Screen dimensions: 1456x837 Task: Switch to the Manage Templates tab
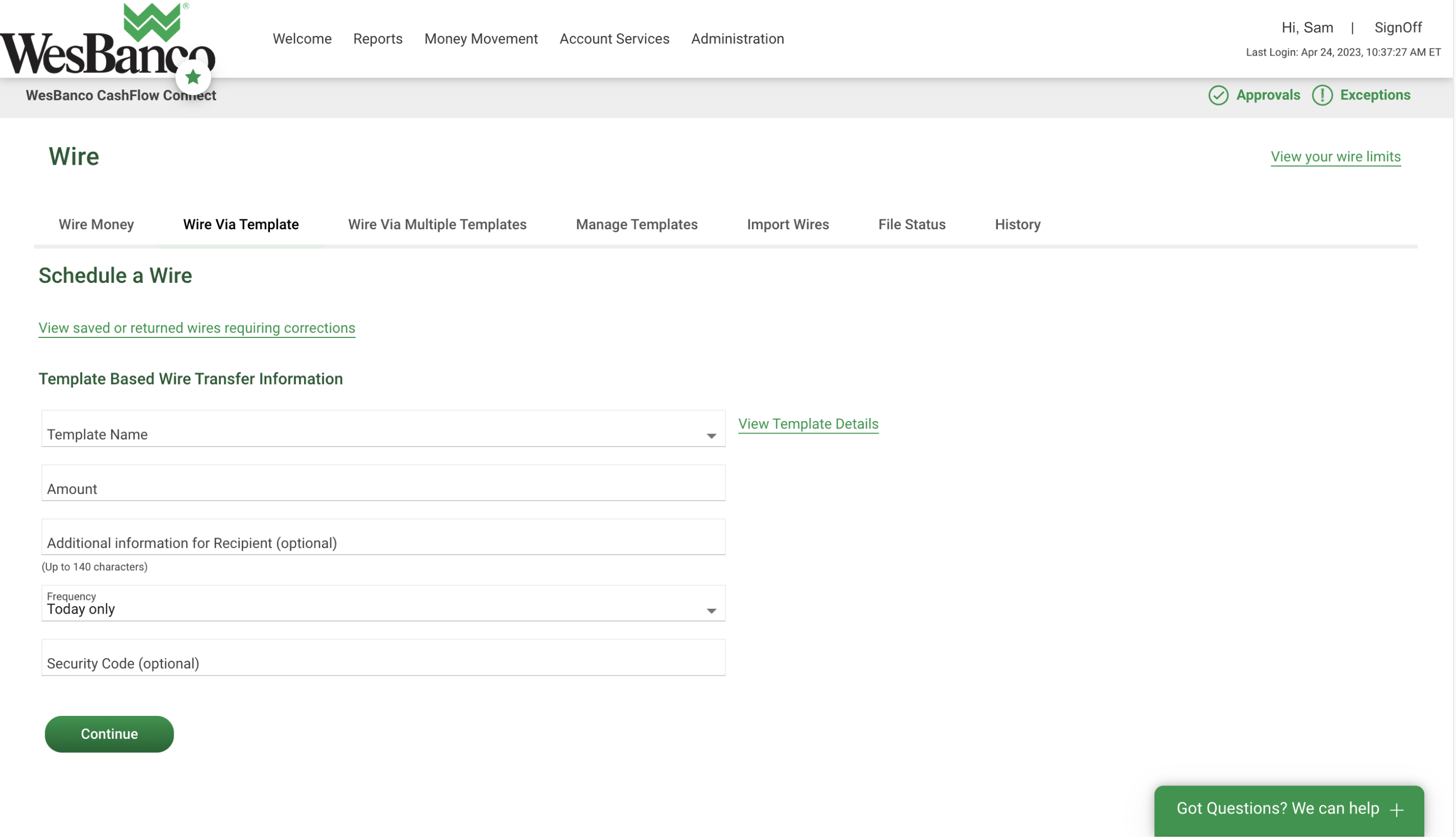click(636, 225)
